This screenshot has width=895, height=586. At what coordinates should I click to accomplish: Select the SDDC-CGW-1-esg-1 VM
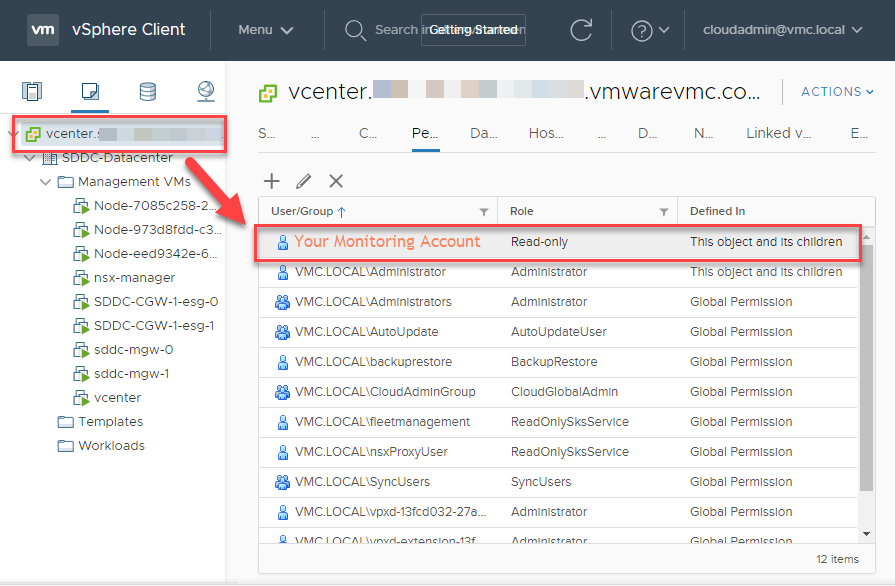point(154,326)
